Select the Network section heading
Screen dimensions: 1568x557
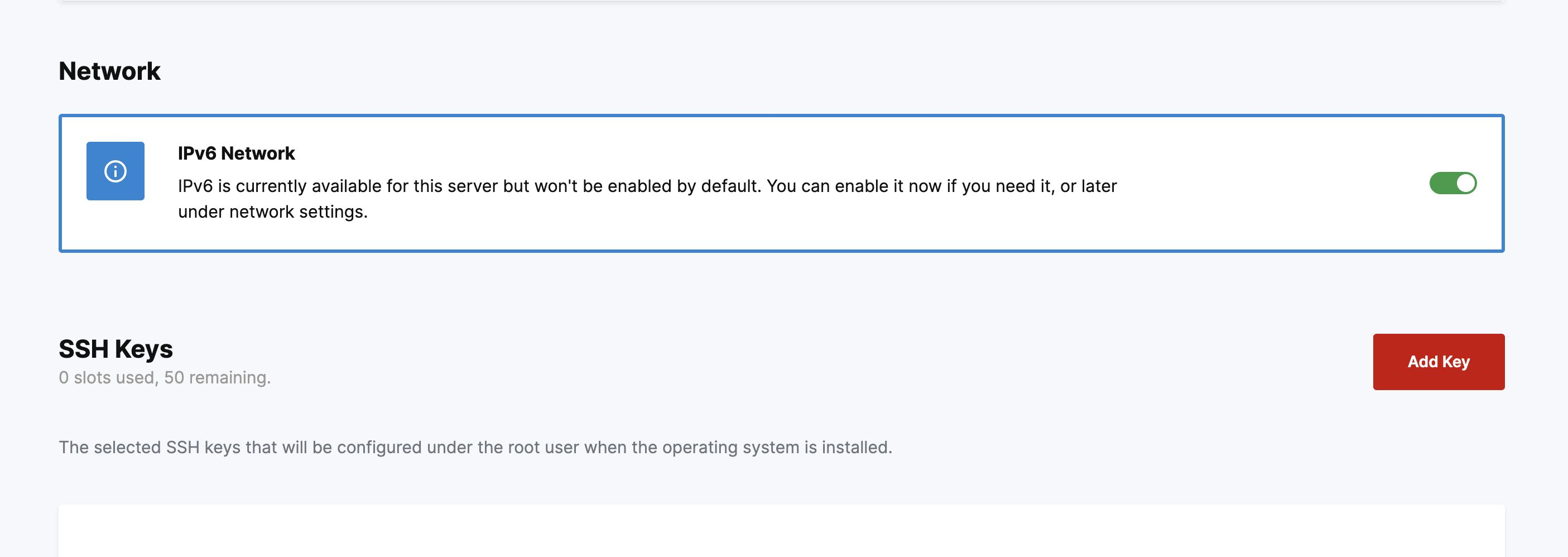(x=109, y=71)
